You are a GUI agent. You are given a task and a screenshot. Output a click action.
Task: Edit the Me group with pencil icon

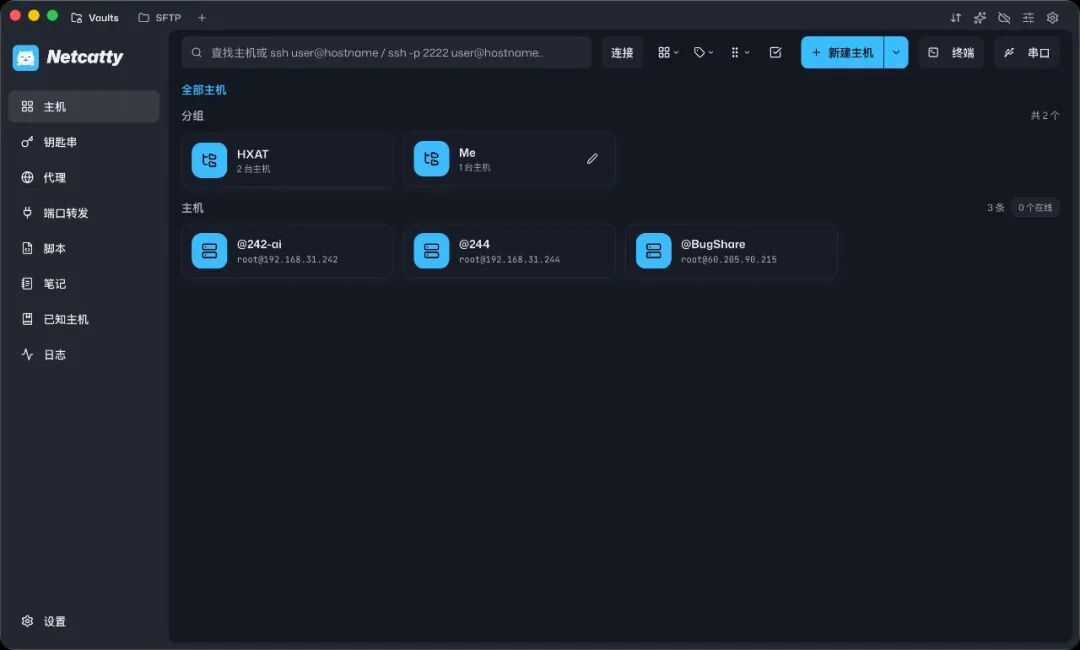click(x=592, y=159)
